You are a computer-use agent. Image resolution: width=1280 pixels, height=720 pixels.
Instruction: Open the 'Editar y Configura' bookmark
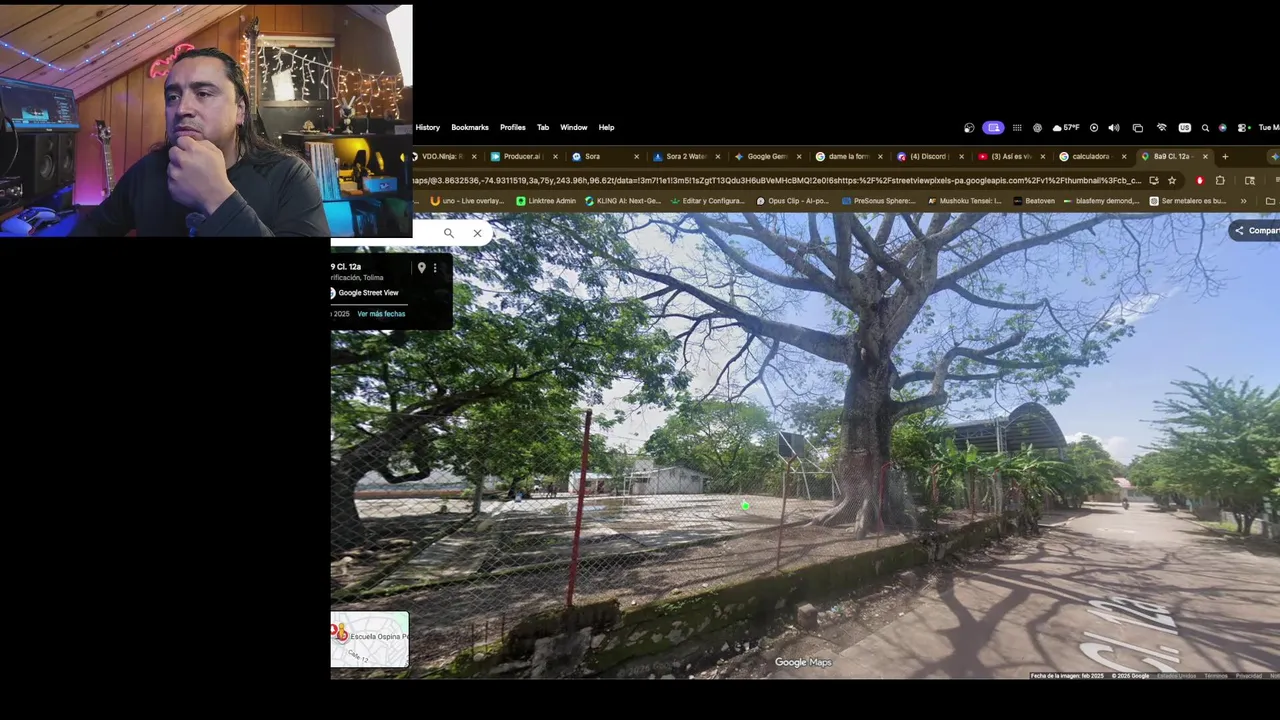coord(708,201)
